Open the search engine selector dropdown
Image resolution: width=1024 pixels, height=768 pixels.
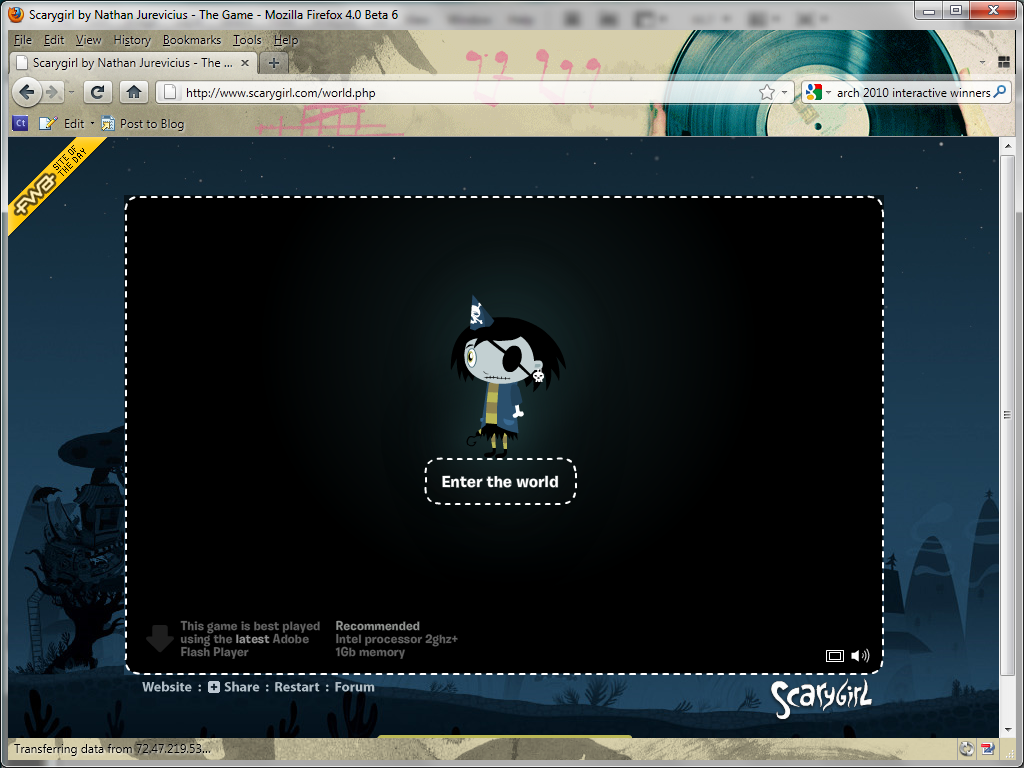pyautogui.click(x=828, y=93)
